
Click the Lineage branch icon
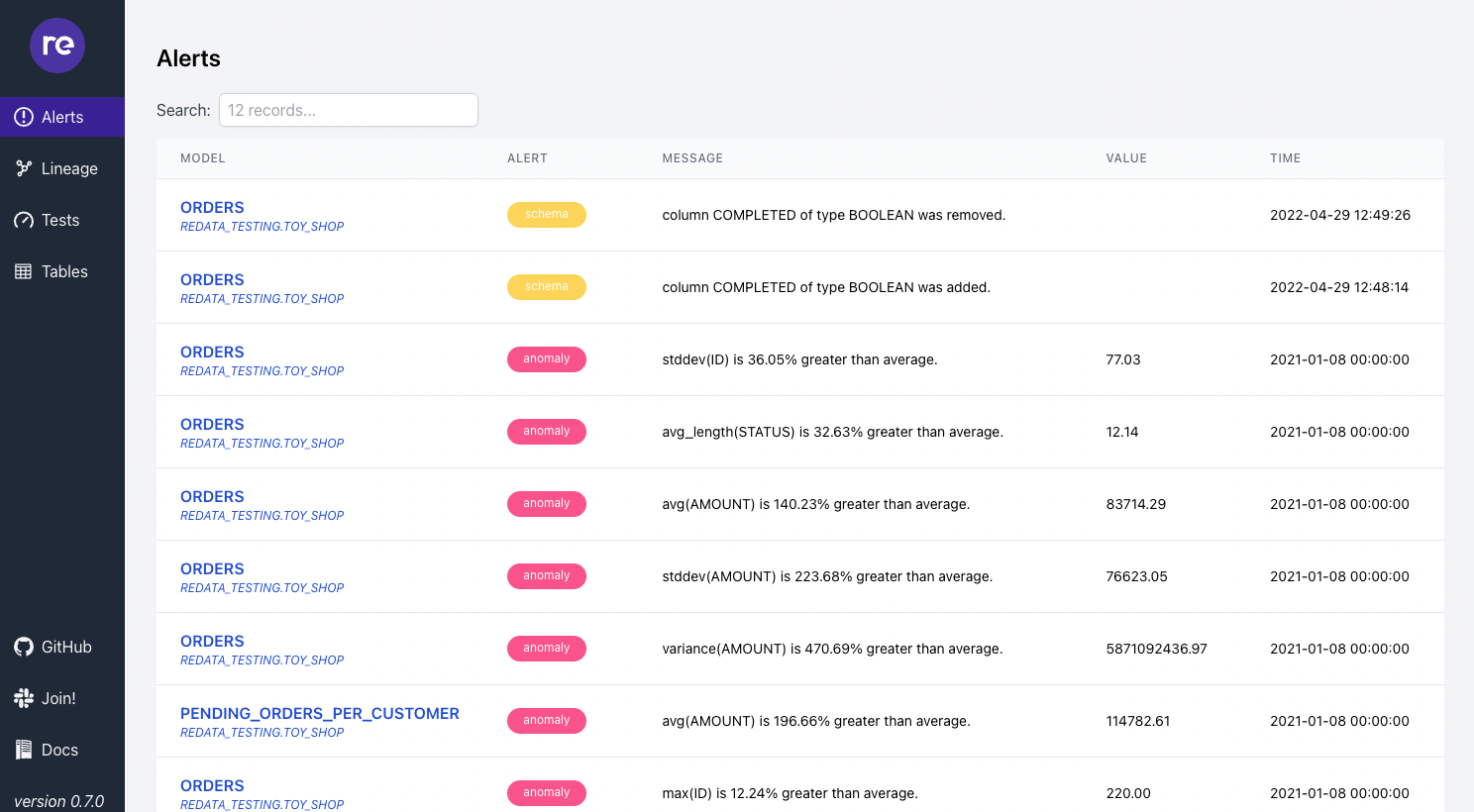(24, 168)
